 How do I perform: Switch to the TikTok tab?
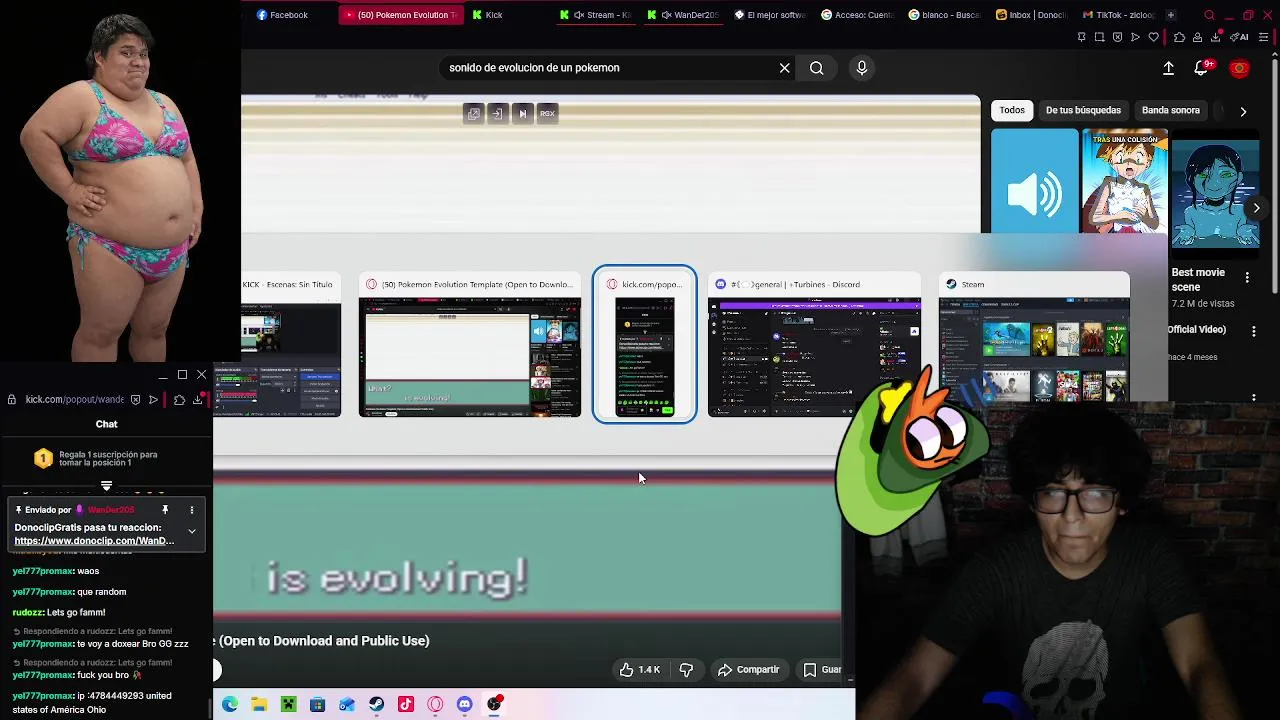[x=1117, y=15]
